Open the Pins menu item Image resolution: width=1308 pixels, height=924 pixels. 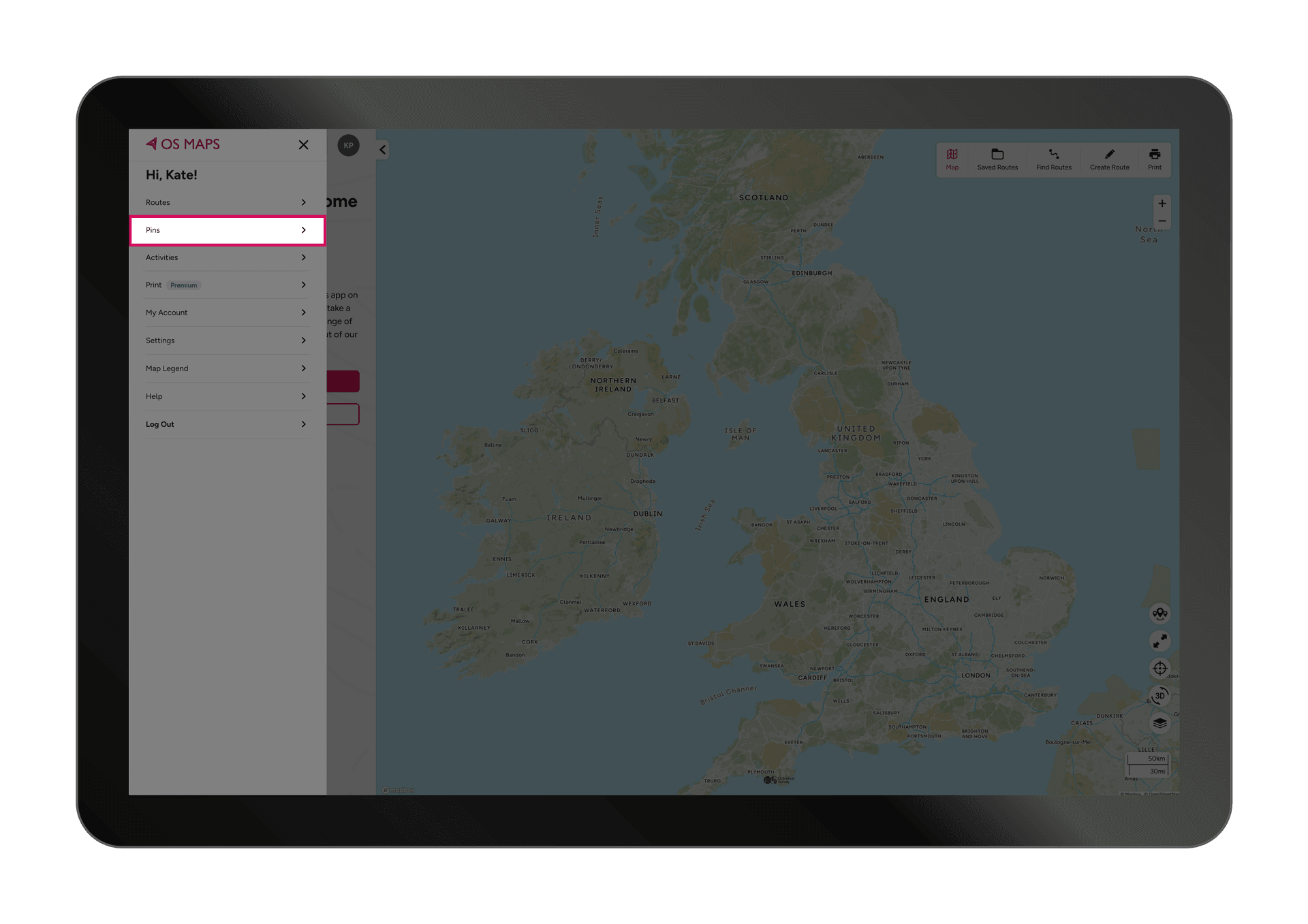click(x=226, y=230)
